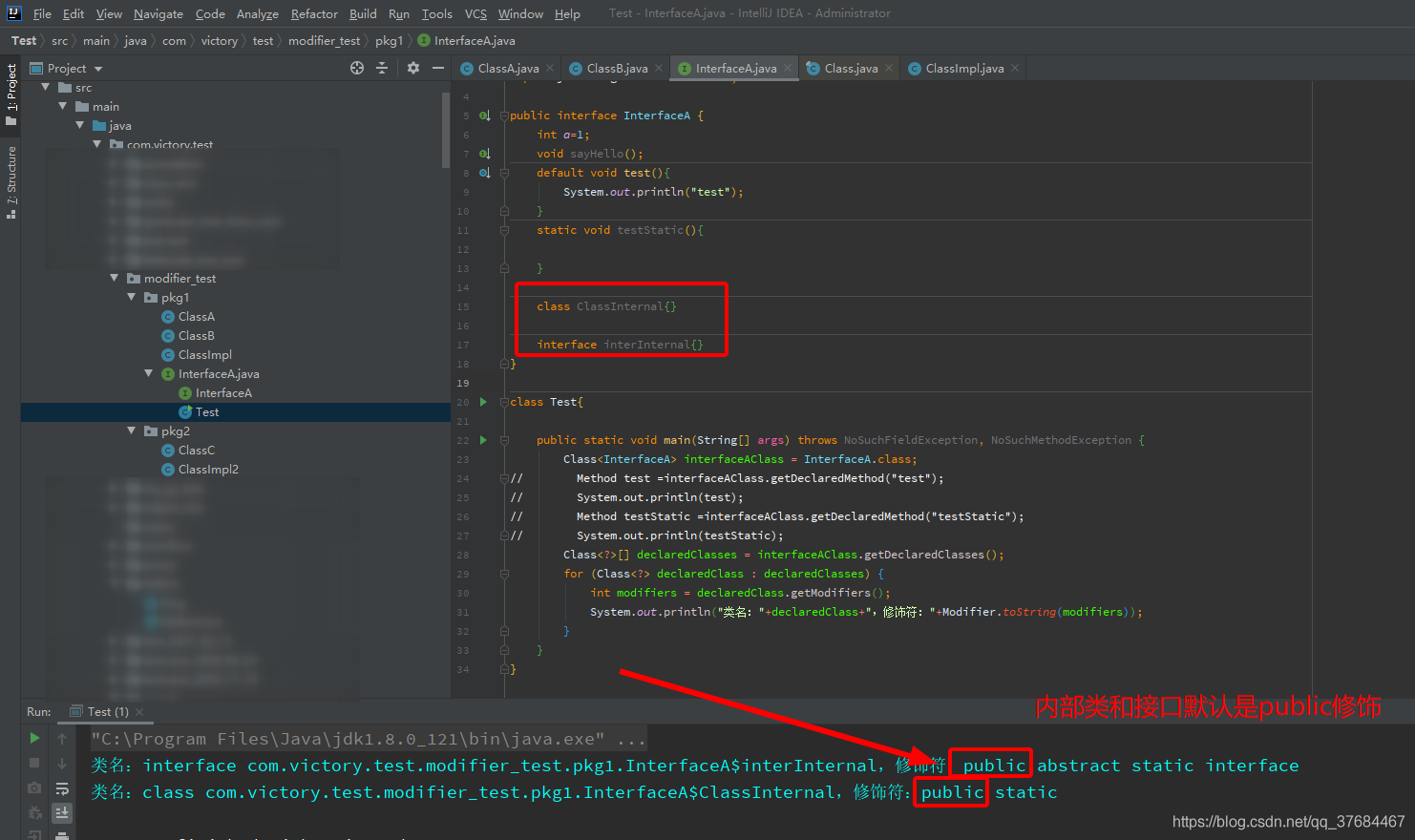The image size is (1415, 840).
Task: Collapse the main folder
Action: pos(63,106)
